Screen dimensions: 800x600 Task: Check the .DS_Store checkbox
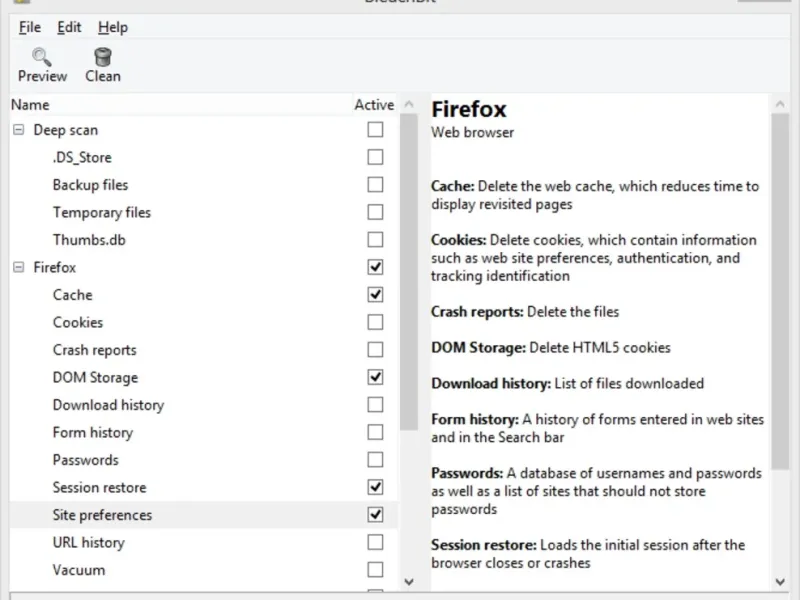[x=375, y=157]
